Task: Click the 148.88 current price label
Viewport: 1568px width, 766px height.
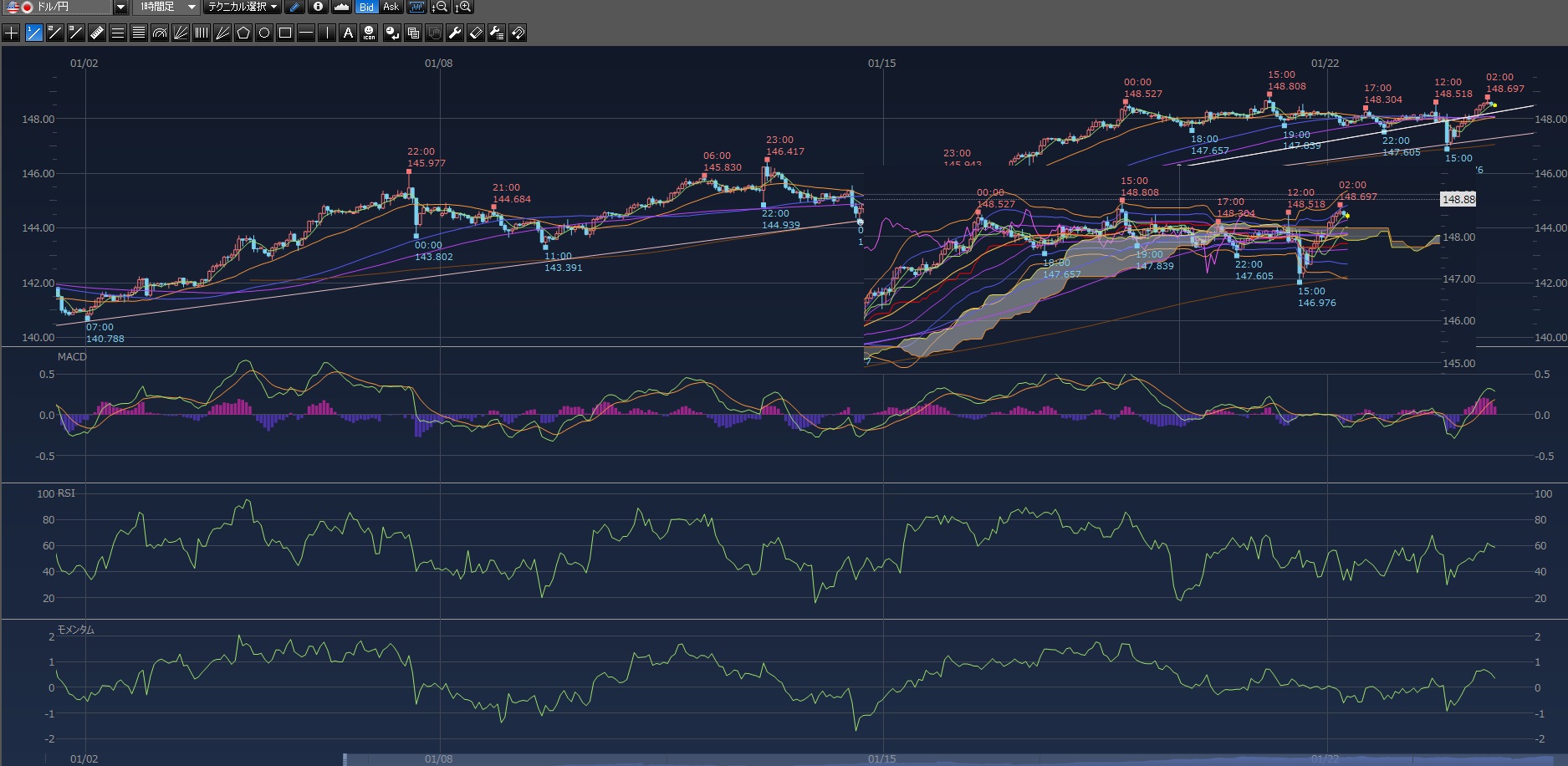Action: [1458, 199]
